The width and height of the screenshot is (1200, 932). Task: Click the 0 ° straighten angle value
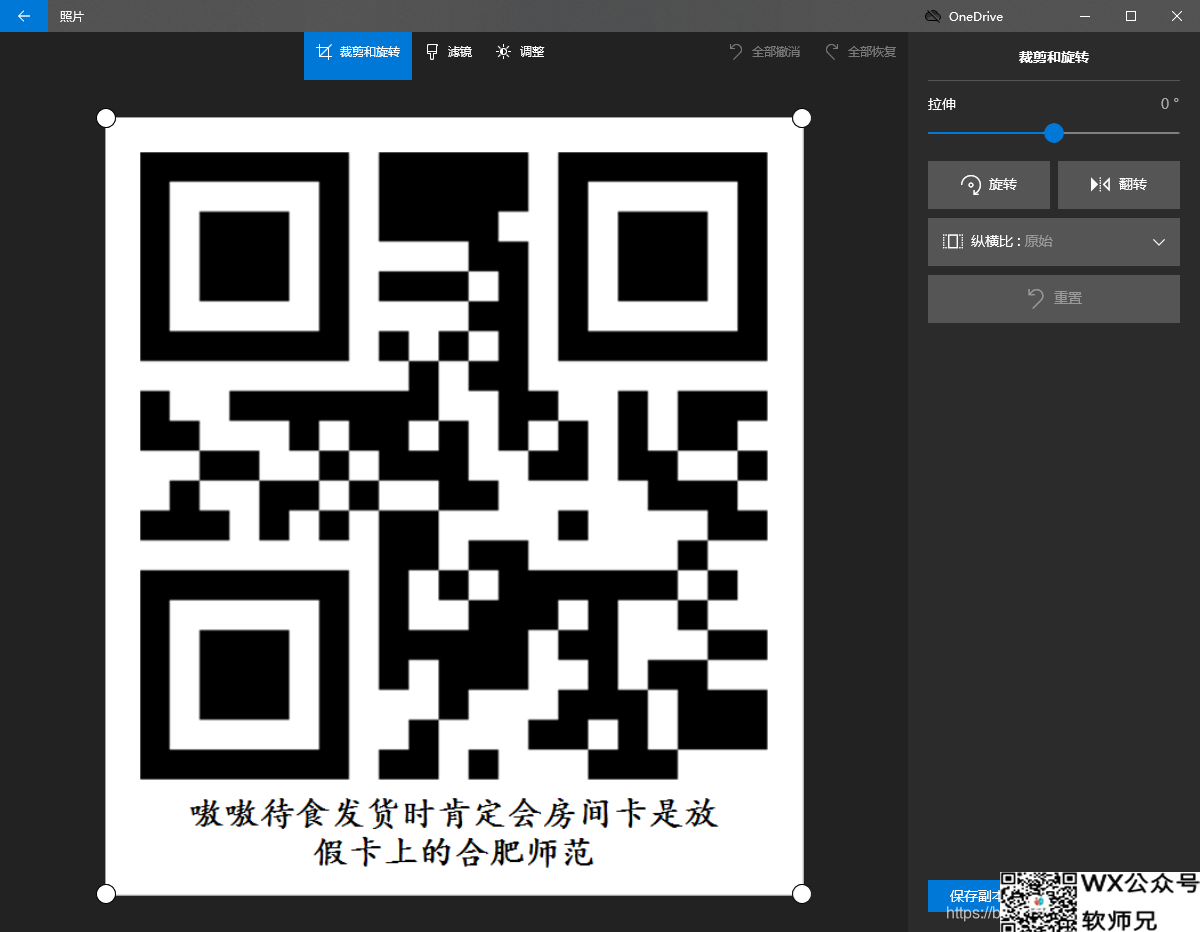(1169, 104)
